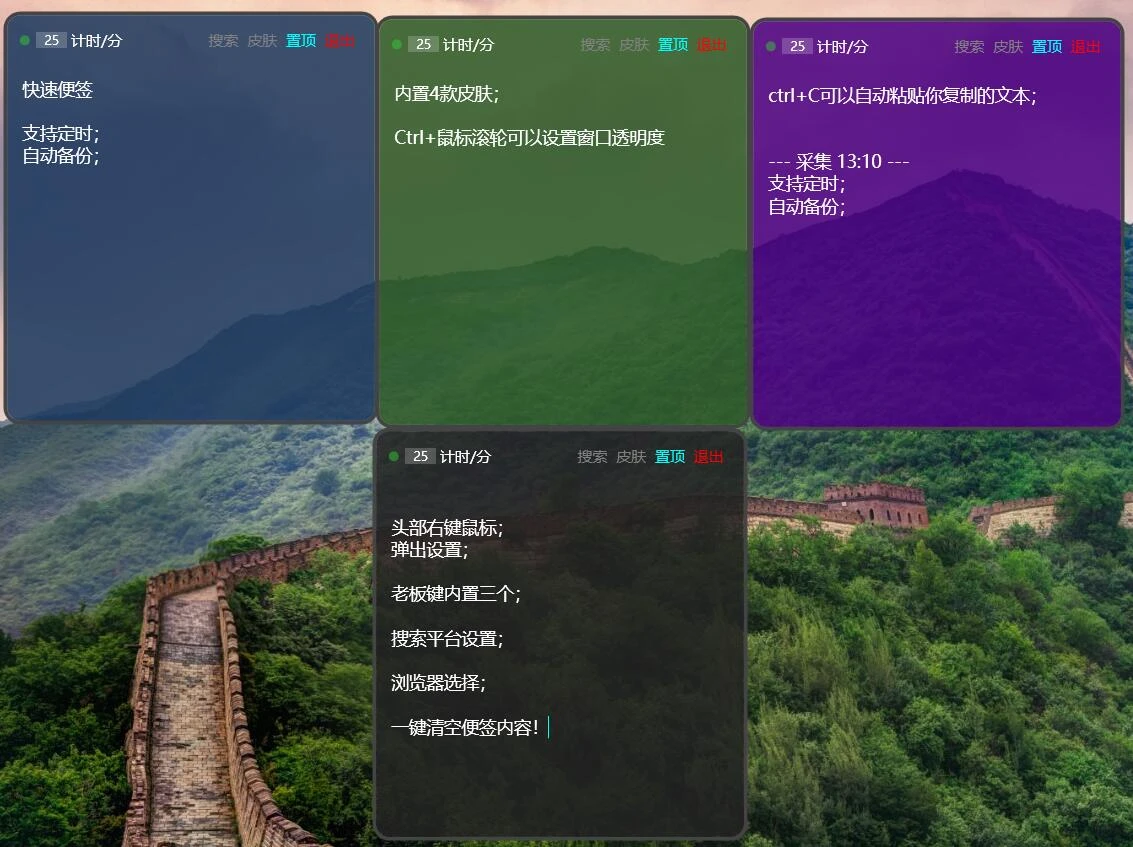The width and height of the screenshot is (1133, 847).
Task: Toggle 置顶 always-on-top for green note
Action: click(x=673, y=45)
